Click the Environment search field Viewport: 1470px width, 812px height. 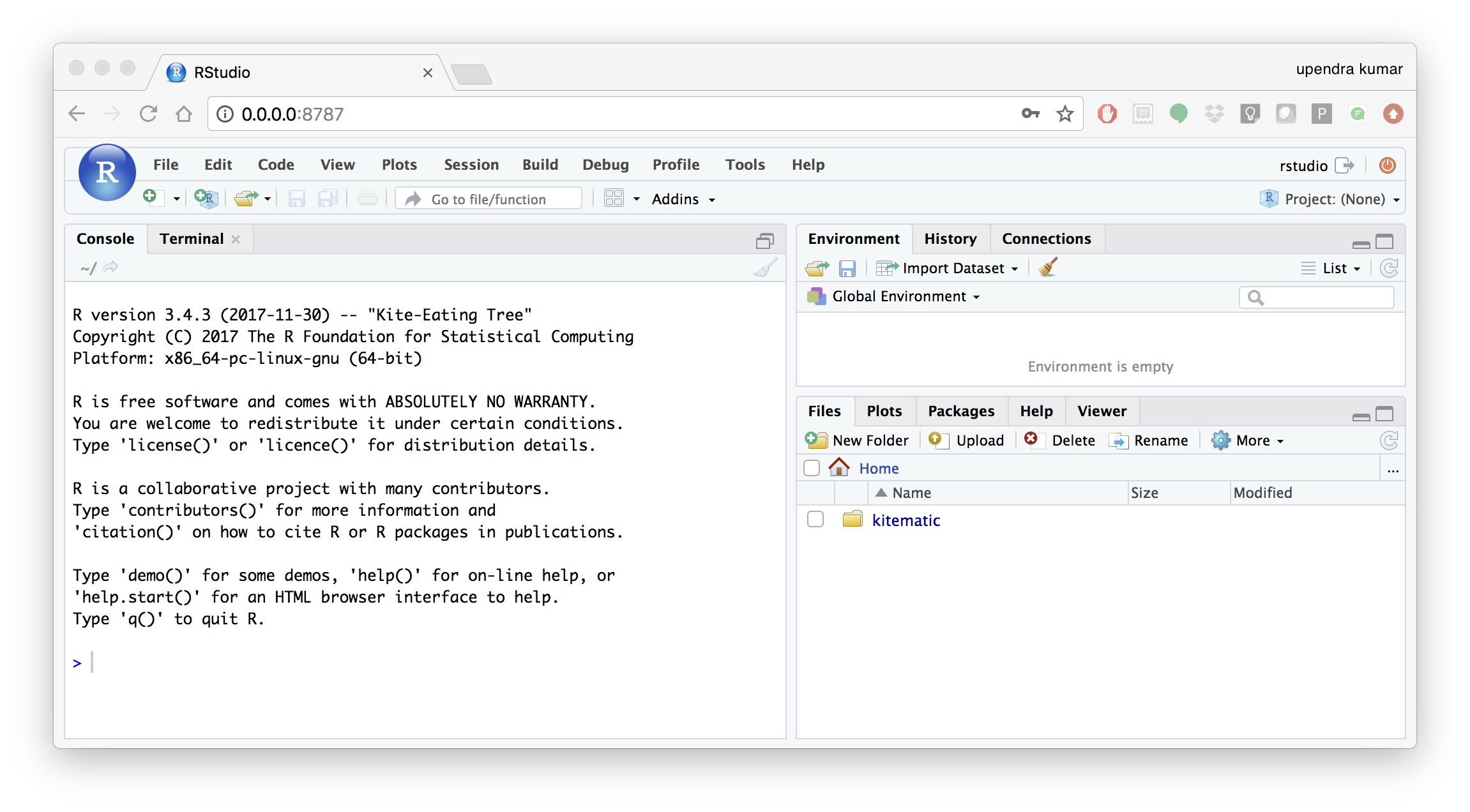point(1317,297)
